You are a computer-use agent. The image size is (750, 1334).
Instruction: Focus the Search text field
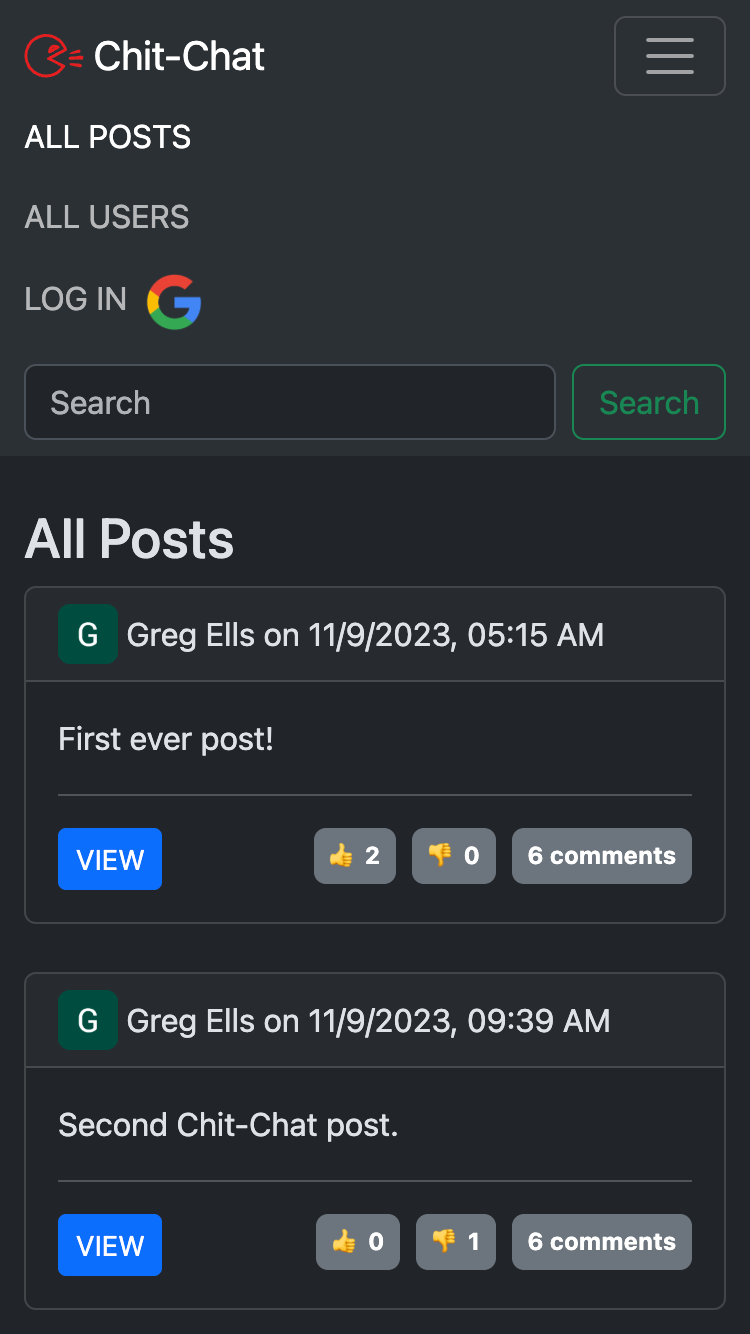click(x=289, y=402)
